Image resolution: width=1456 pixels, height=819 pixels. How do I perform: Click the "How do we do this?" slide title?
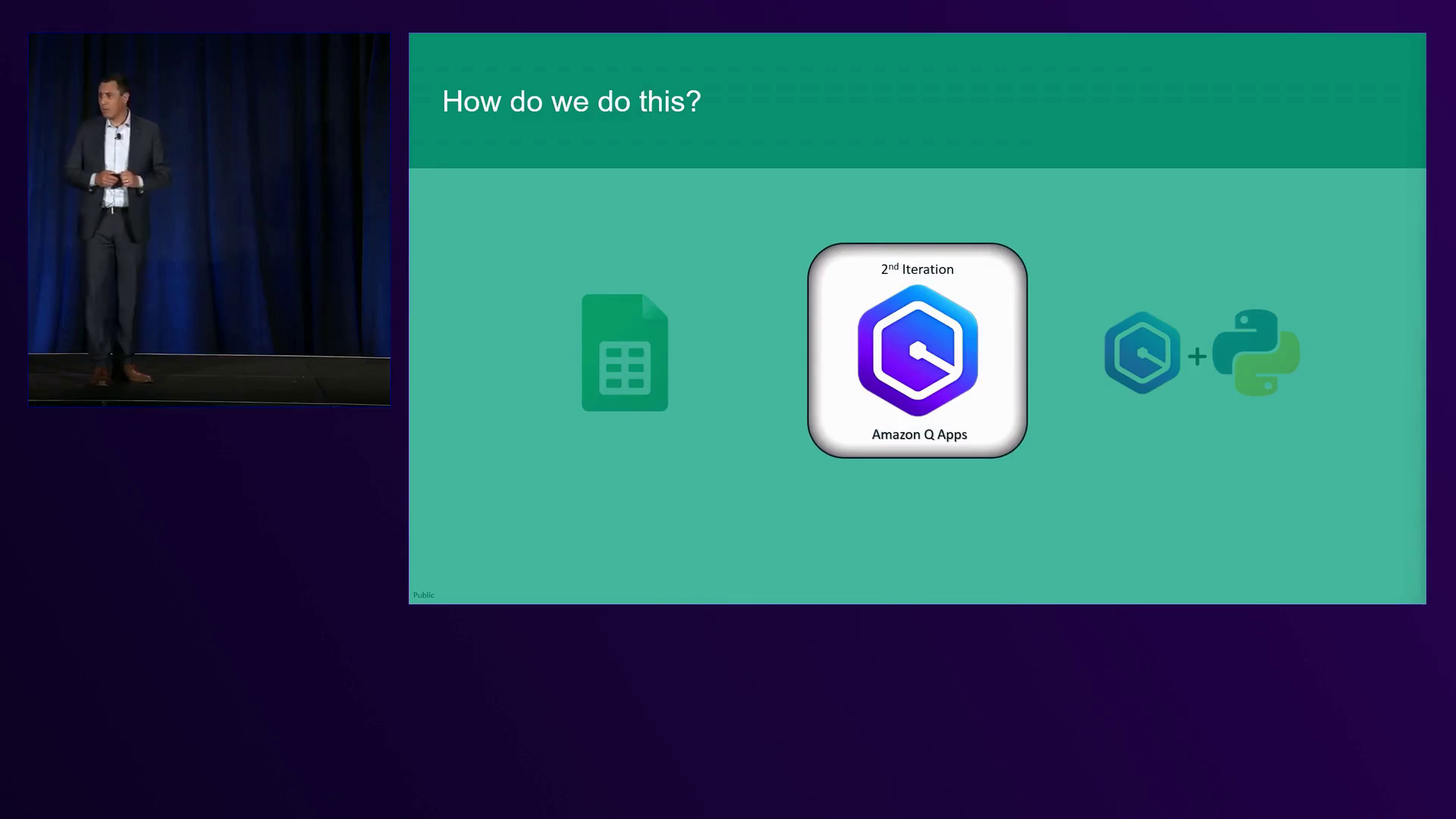click(571, 102)
